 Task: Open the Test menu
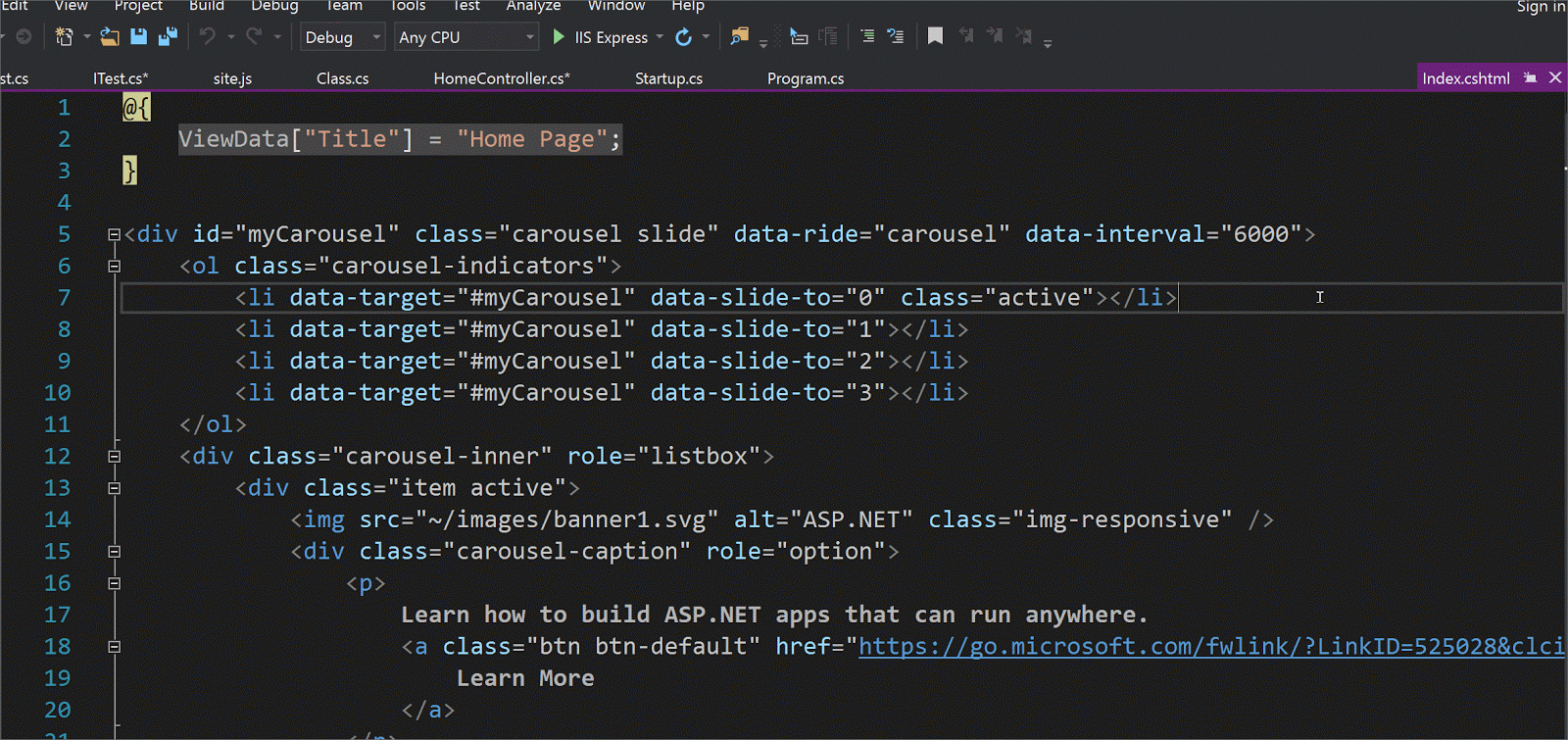point(466,6)
